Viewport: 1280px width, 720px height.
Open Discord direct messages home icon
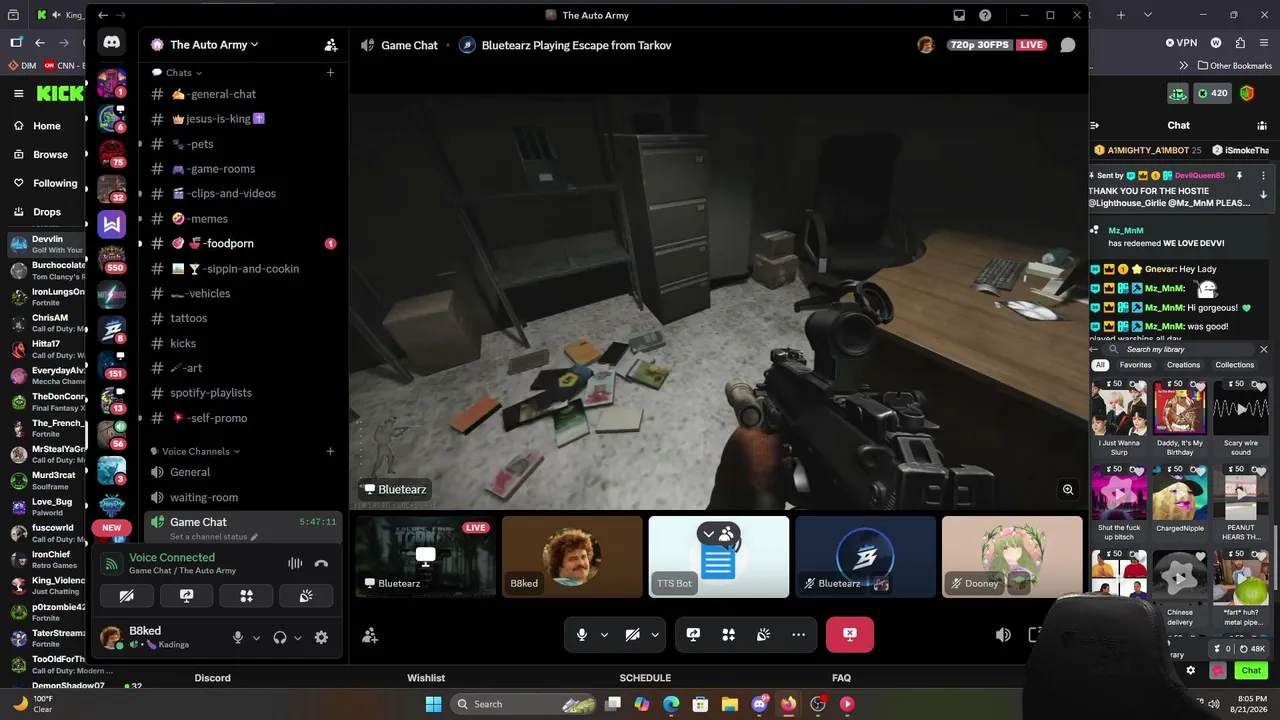(x=111, y=43)
